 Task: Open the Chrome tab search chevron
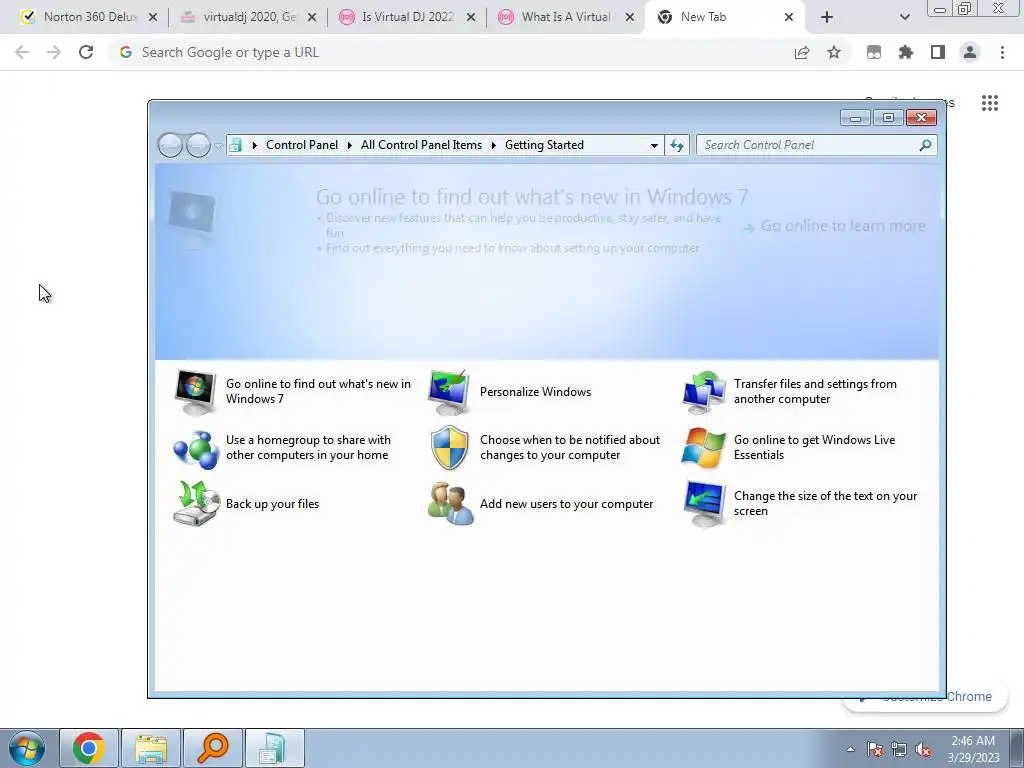click(x=904, y=18)
